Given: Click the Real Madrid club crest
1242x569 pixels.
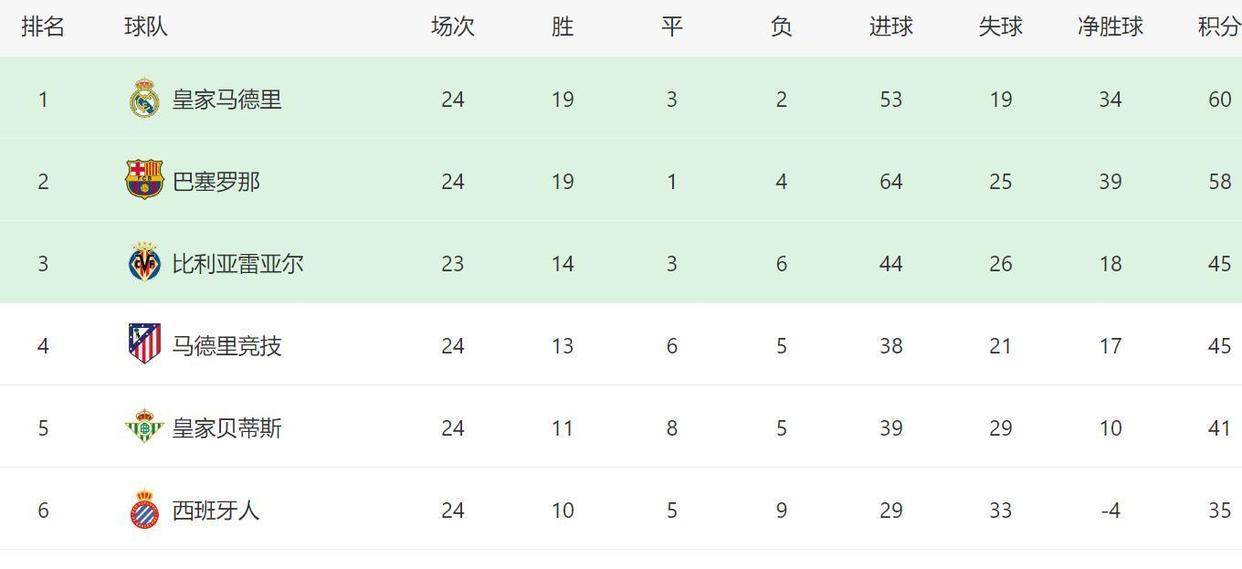Looking at the screenshot, I should click(145, 99).
